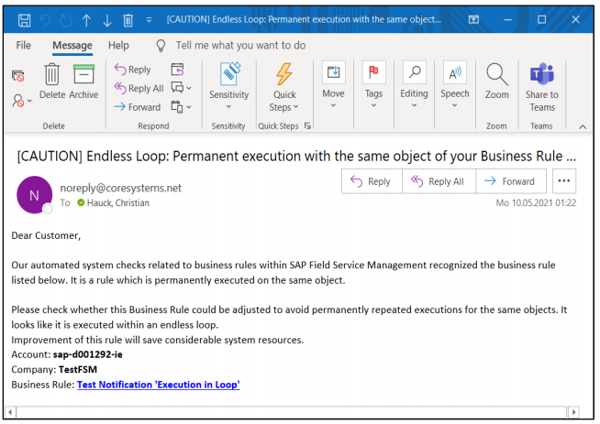Close the message window
The width and height of the screenshot is (600, 424).
(x=576, y=20)
